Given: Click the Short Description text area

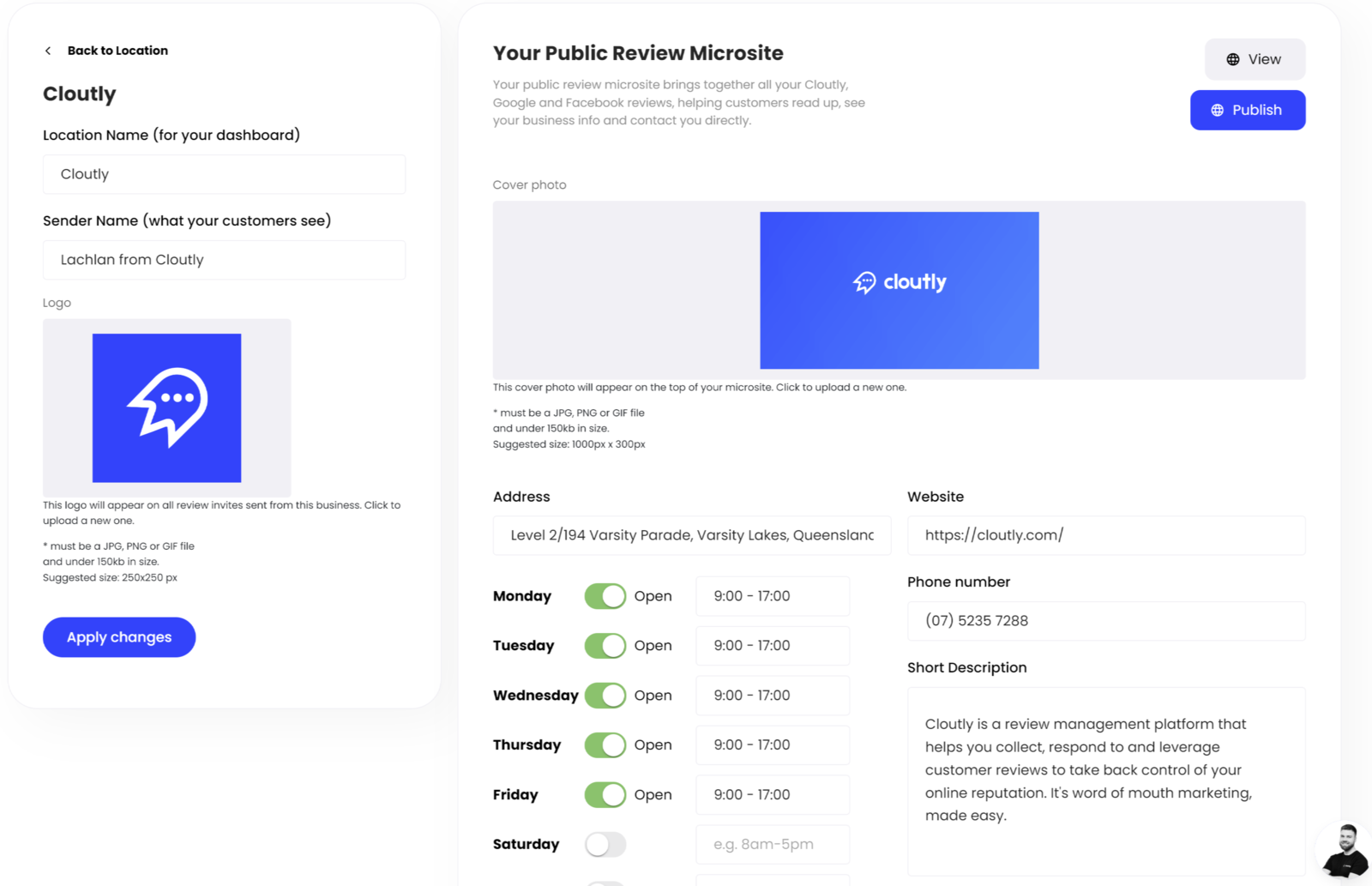Looking at the screenshot, I should coord(1105,781).
